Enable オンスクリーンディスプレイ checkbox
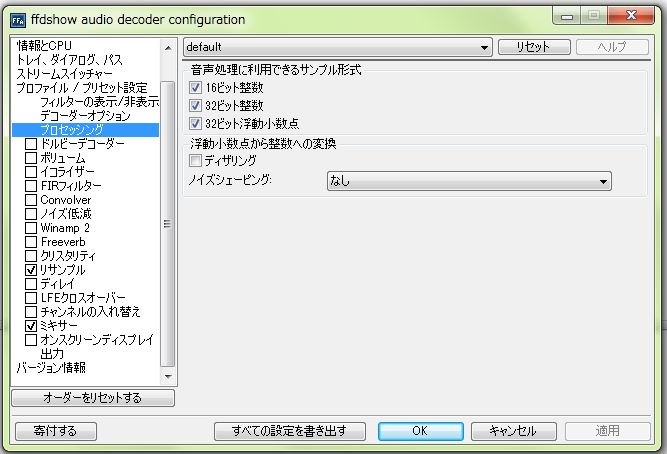This screenshot has height=454, width=667. 31,340
